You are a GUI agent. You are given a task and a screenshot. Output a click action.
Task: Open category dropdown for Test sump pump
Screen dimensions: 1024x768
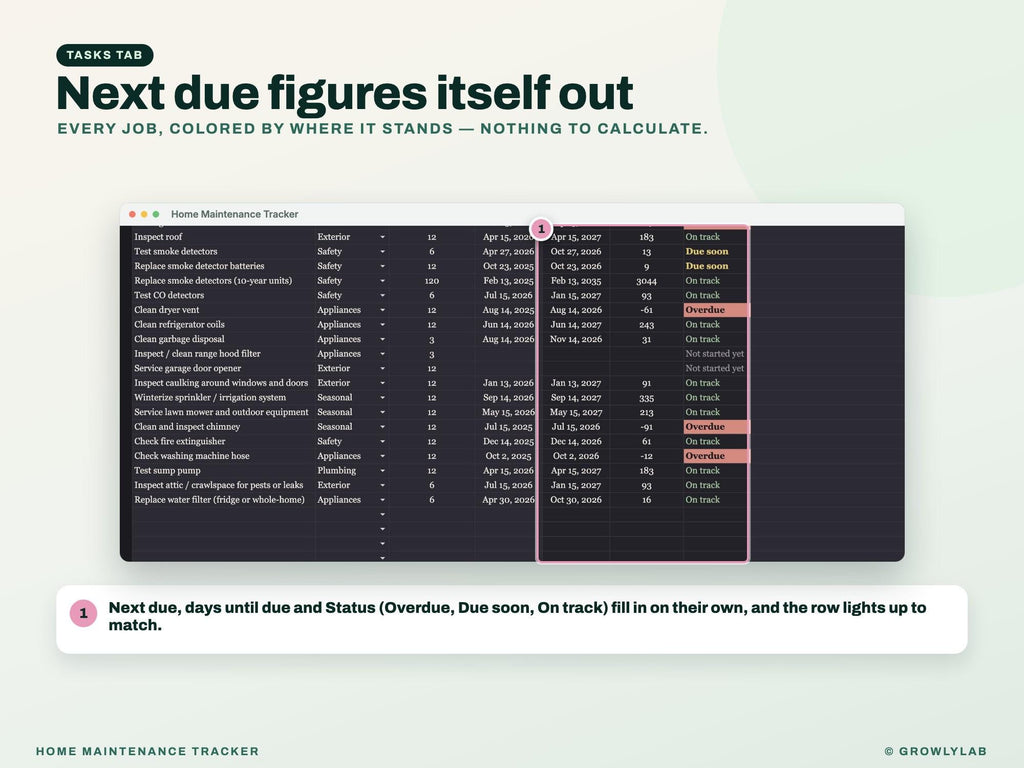click(383, 471)
